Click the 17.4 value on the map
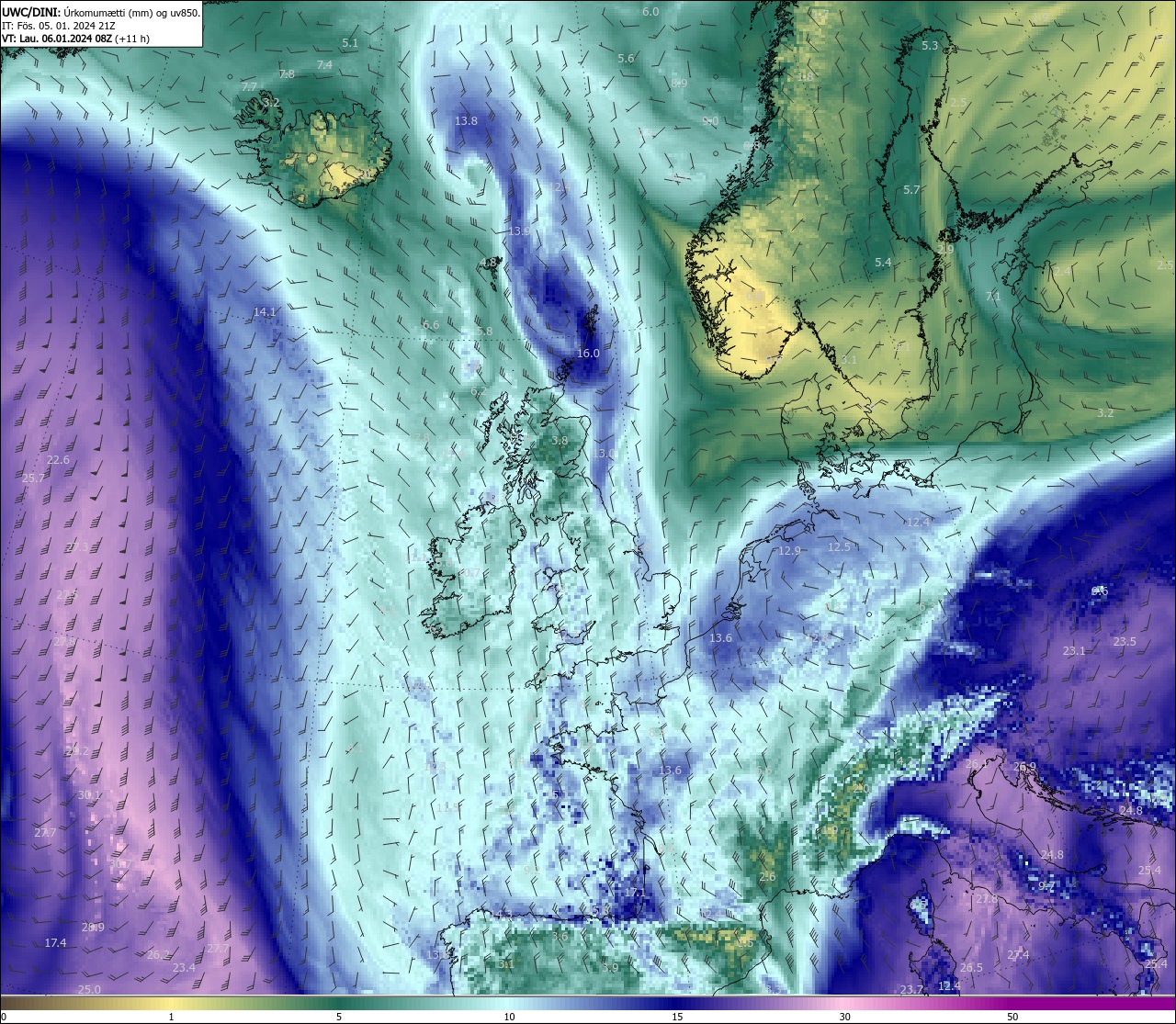The width and height of the screenshot is (1176, 1024). click(x=55, y=943)
